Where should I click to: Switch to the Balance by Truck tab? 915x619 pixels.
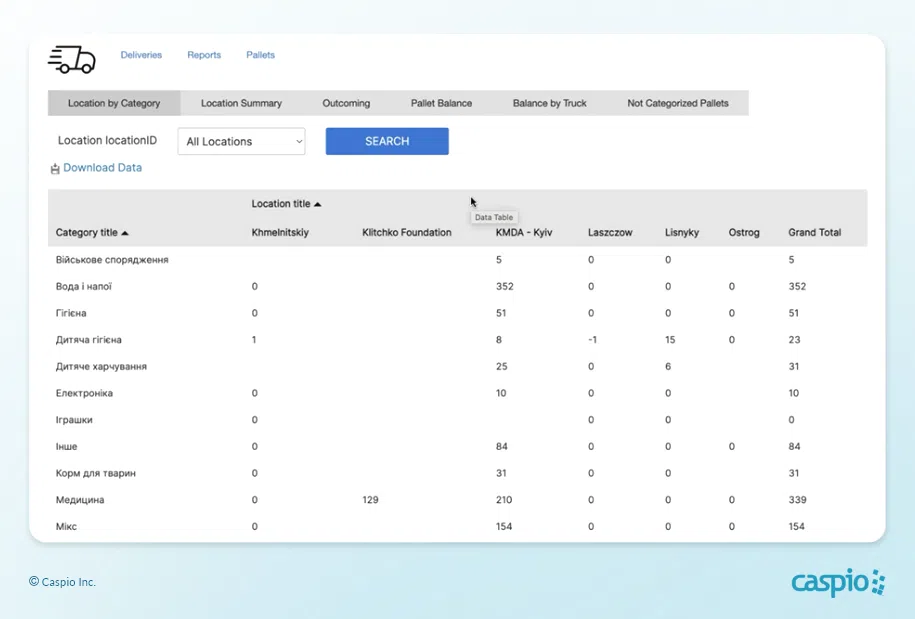549,103
